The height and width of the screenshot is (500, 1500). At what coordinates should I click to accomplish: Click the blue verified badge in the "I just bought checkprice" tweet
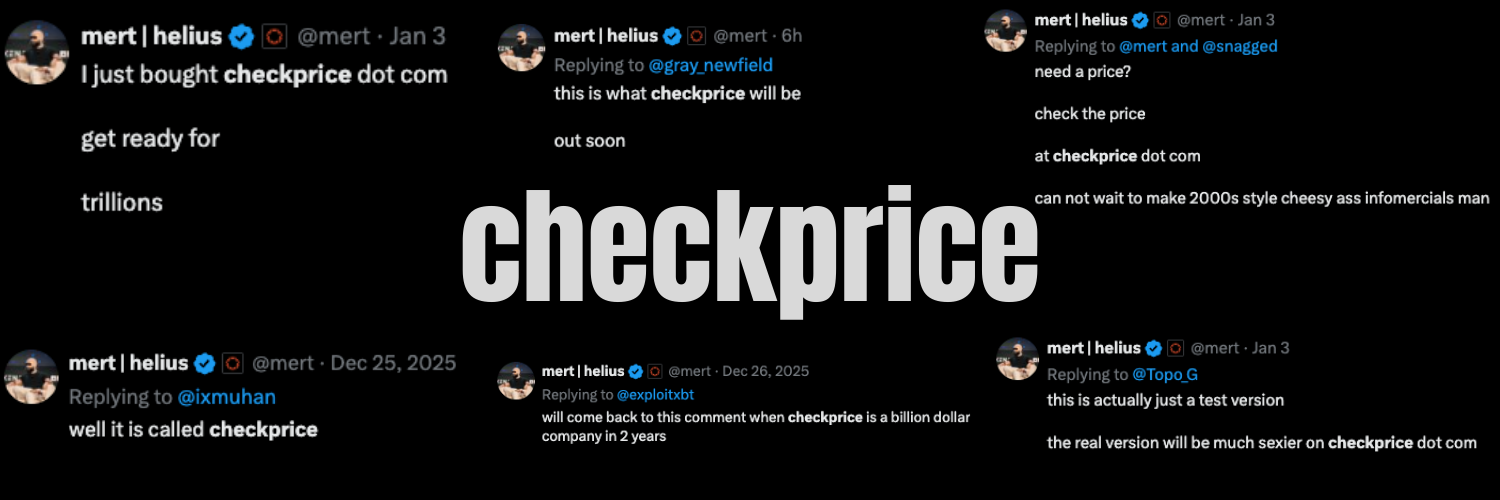241,37
